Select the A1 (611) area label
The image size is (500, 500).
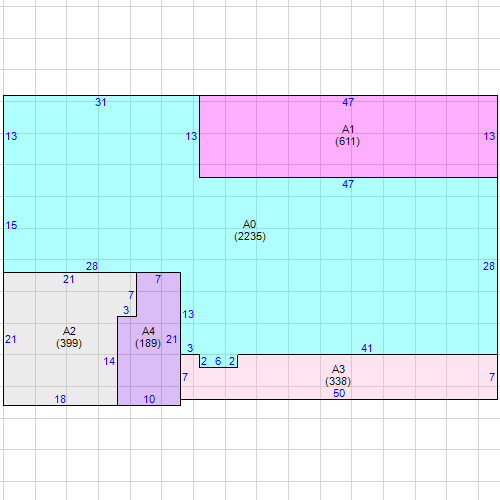pos(348,135)
